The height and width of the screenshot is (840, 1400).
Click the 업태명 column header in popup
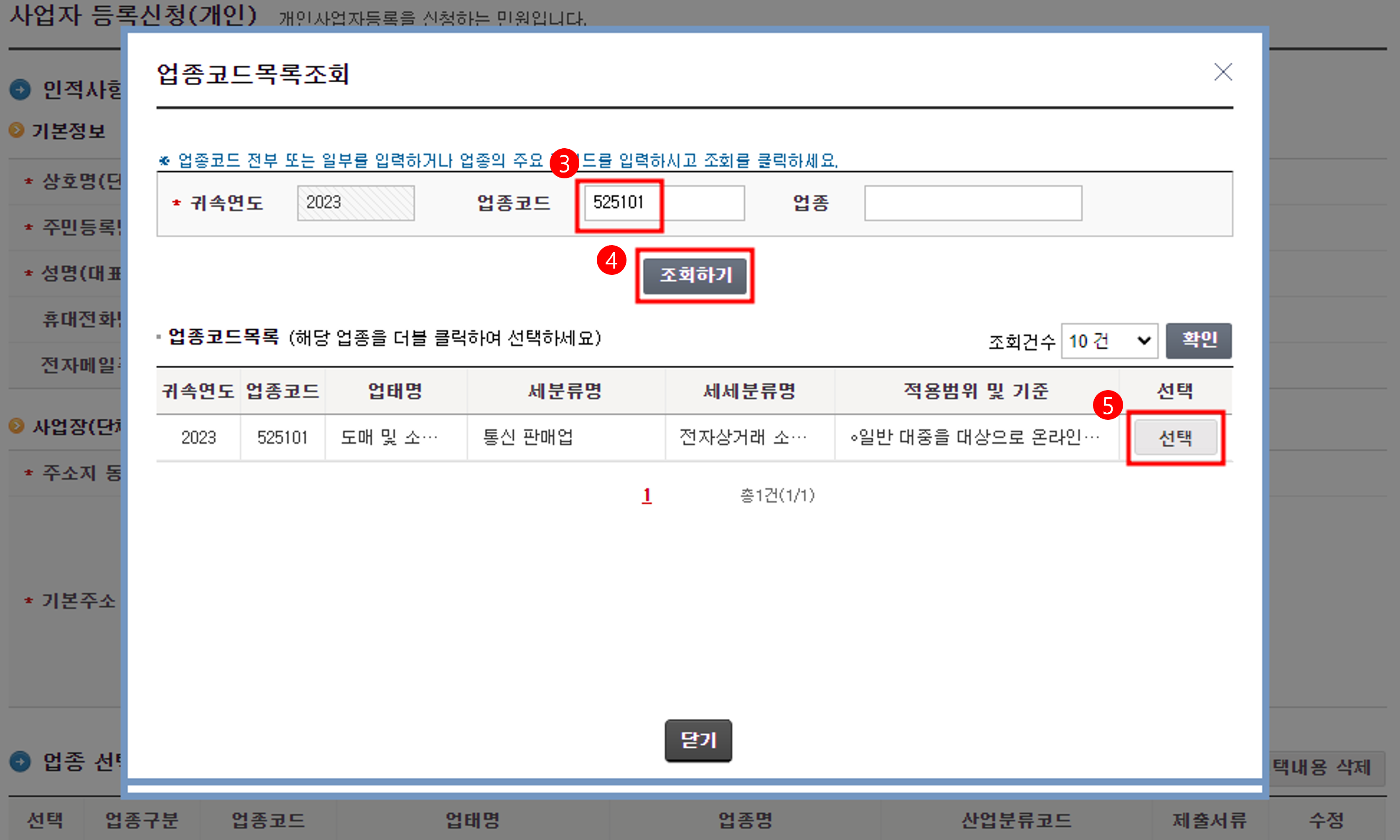coord(395,391)
